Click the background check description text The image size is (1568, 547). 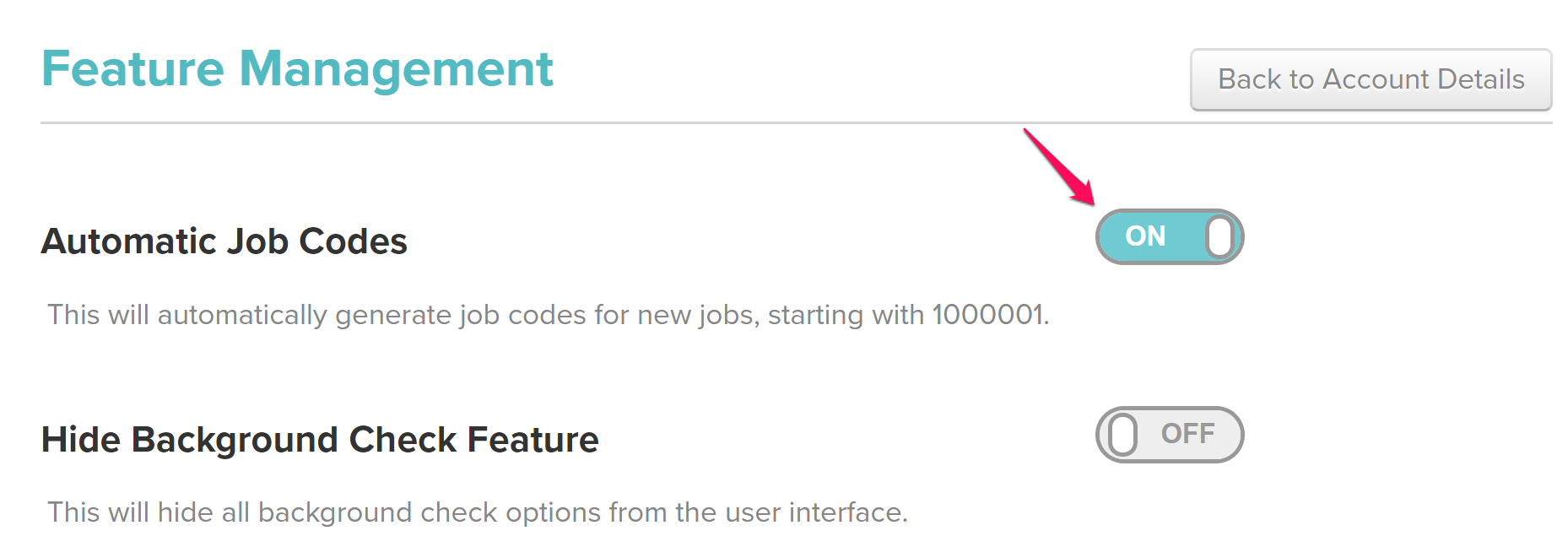click(x=477, y=512)
